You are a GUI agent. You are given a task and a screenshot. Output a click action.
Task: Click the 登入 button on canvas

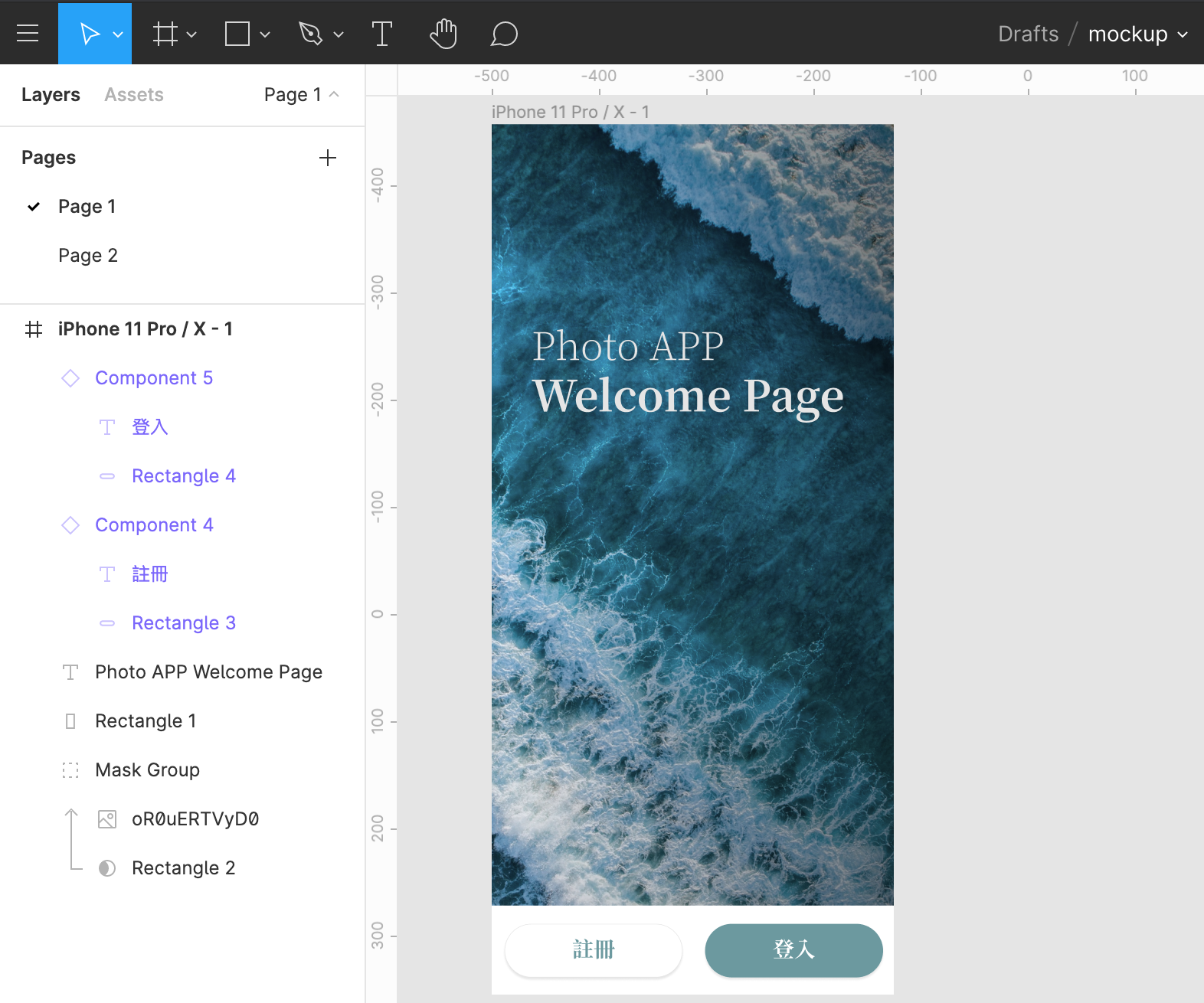(x=793, y=950)
